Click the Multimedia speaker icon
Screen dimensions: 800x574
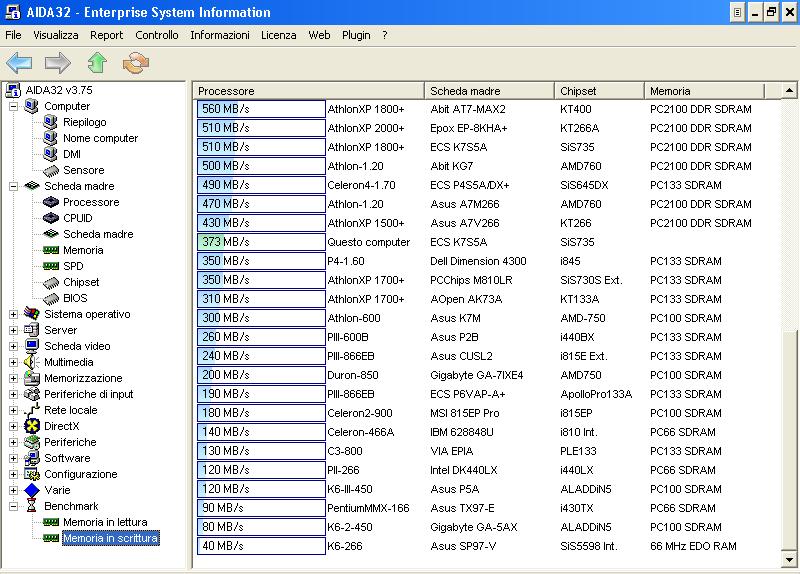pos(32,362)
